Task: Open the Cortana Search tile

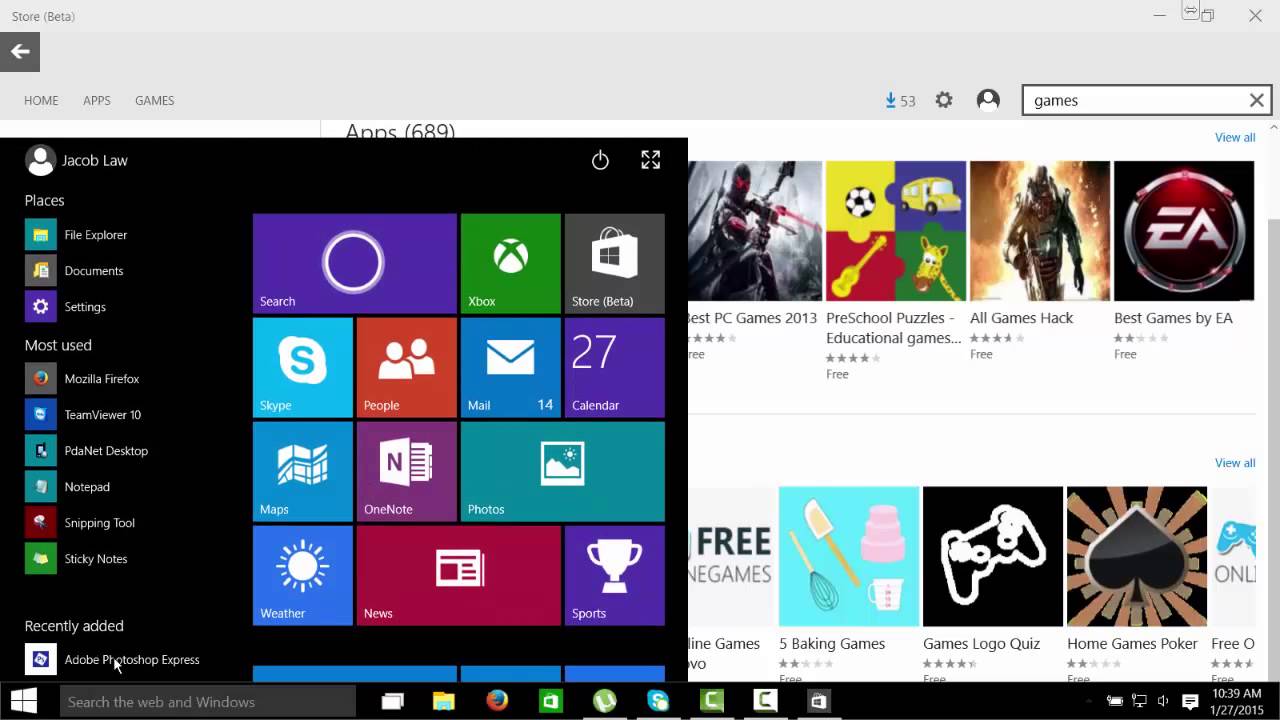Action: point(355,263)
